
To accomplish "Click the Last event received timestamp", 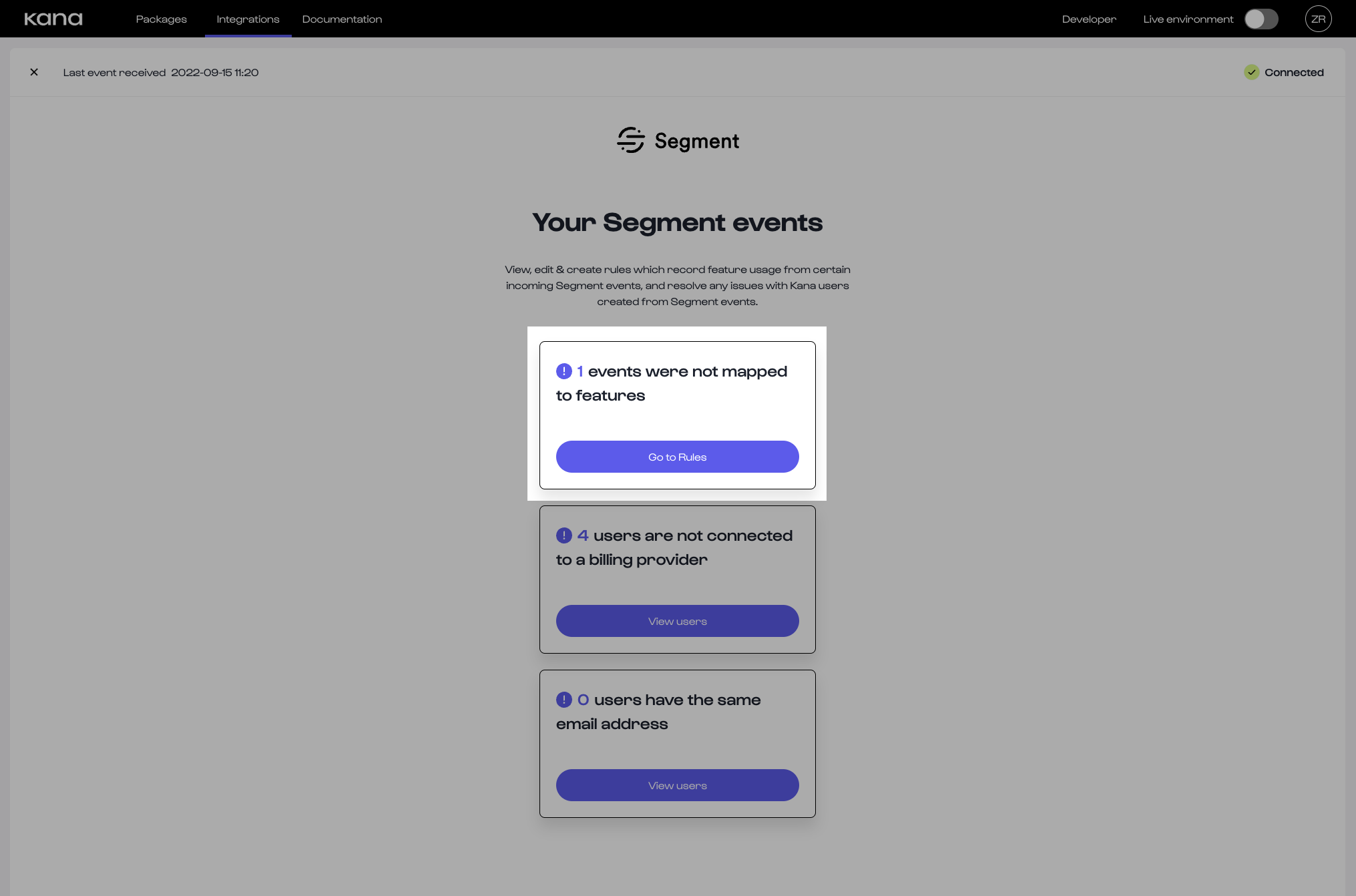I will [214, 72].
